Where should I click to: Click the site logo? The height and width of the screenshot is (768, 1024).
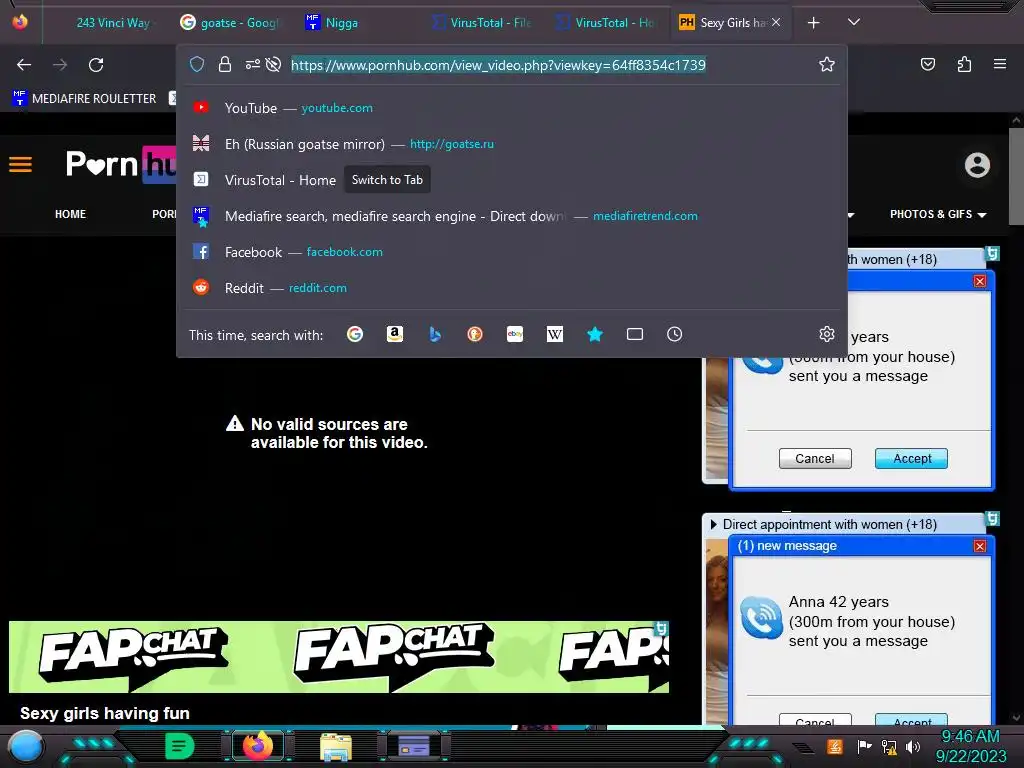(x=121, y=164)
